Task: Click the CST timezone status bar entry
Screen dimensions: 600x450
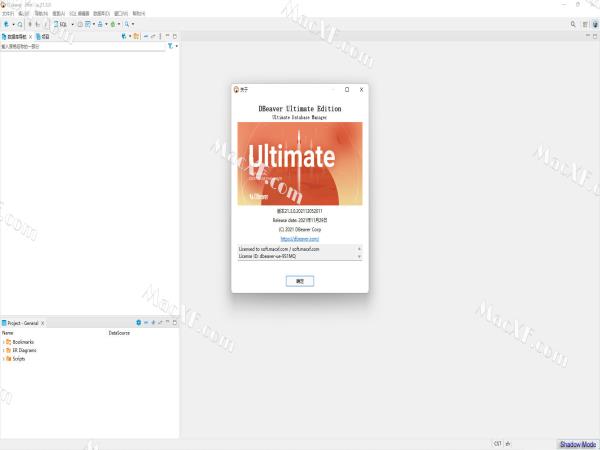Action: 497,443
